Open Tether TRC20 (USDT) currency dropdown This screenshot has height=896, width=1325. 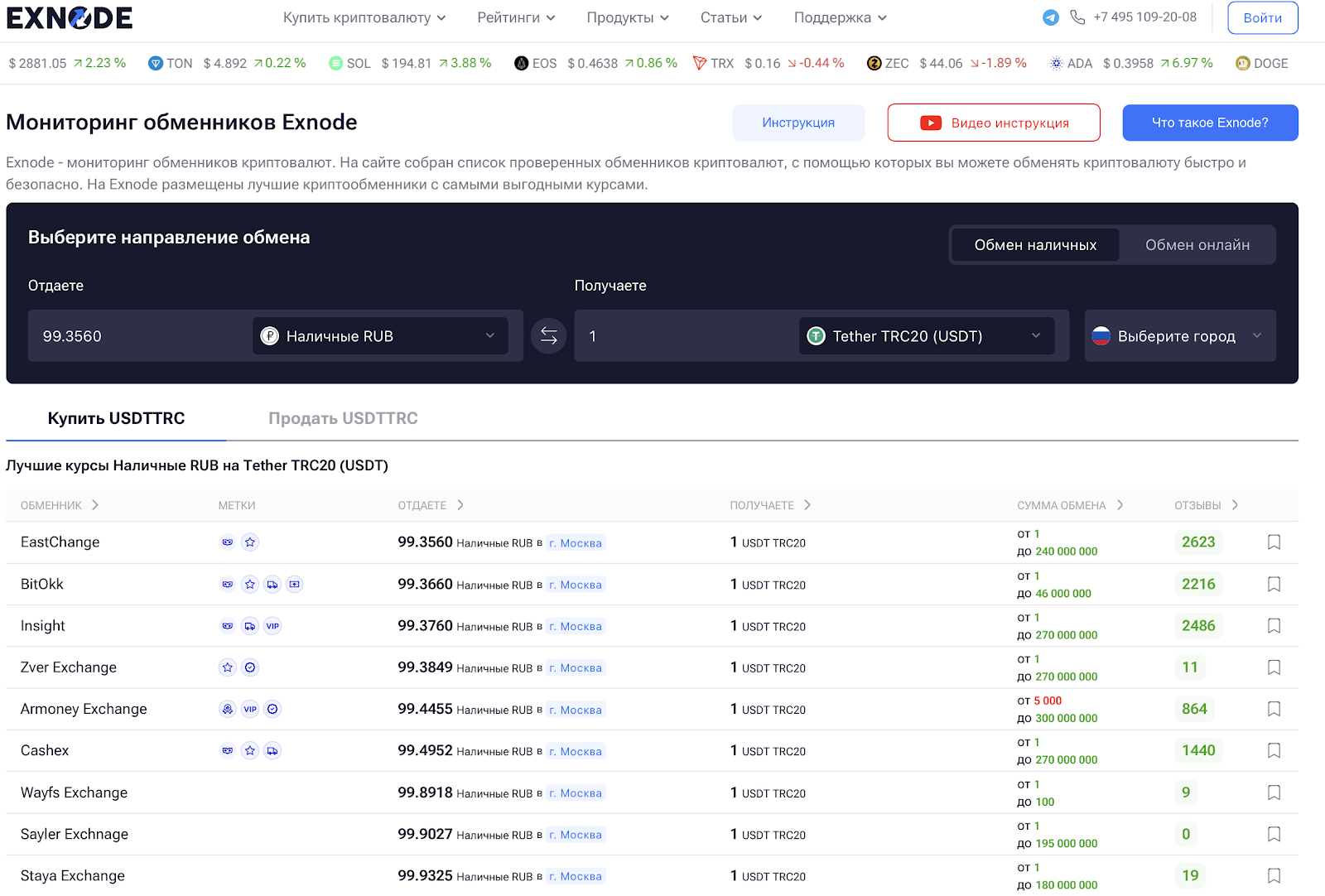tap(927, 335)
